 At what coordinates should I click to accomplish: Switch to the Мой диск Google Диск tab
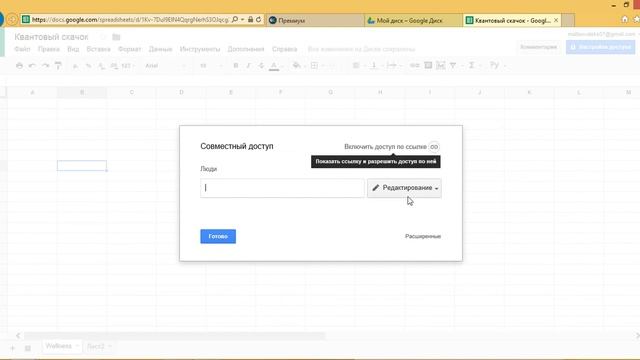[413, 20]
